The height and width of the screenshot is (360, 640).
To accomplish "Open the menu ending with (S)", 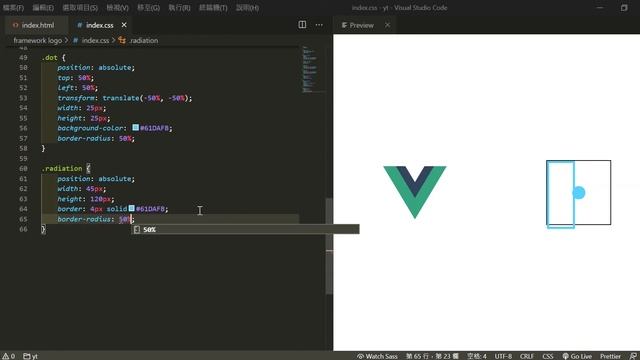I will pyautogui.click(x=80, y=8).
